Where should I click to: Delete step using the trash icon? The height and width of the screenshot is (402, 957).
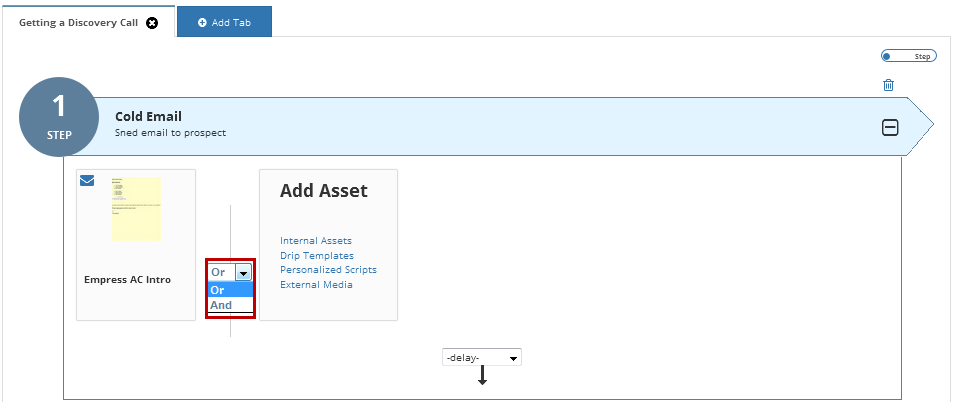(889, 85)
